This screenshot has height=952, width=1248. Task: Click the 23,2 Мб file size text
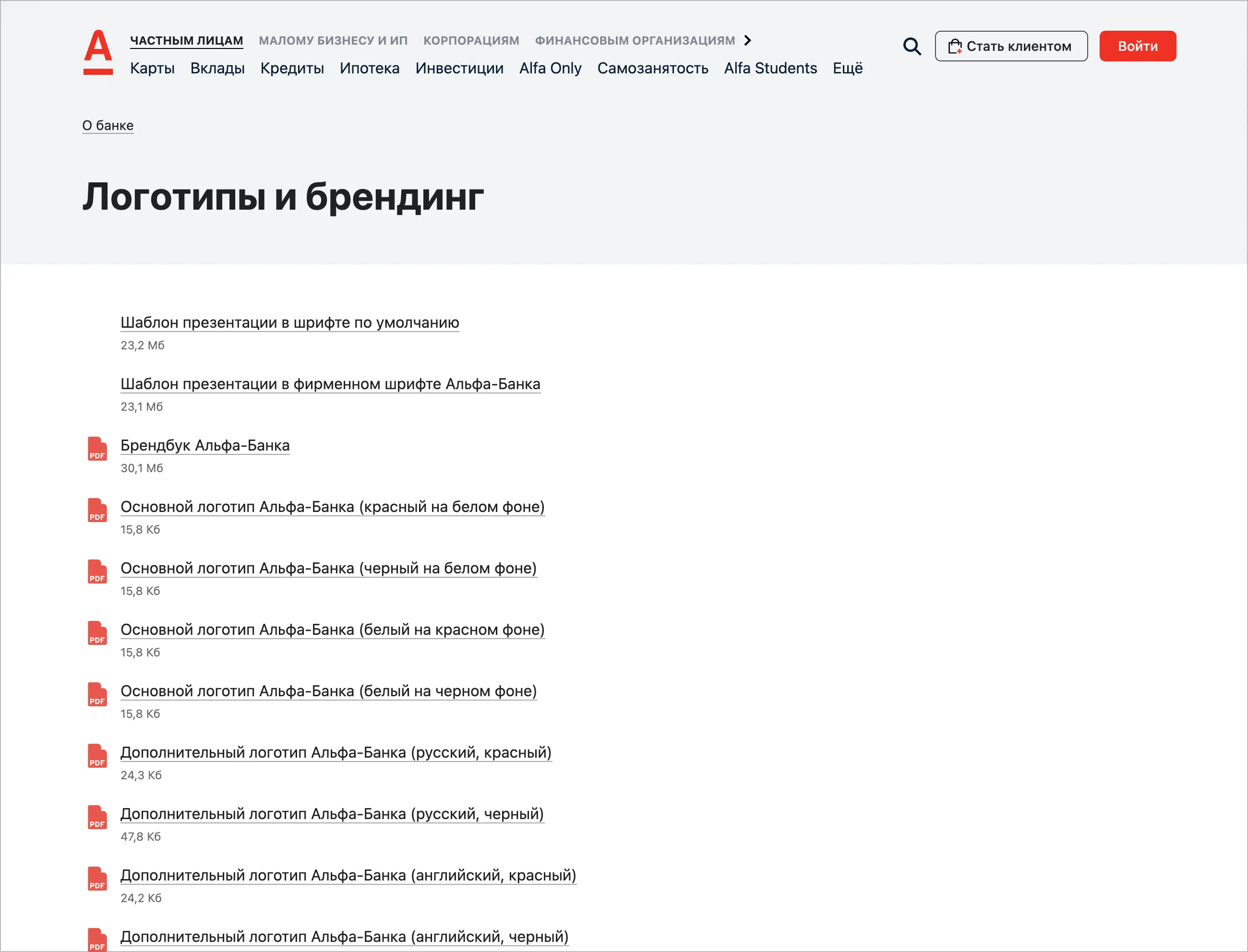click(142, 345)
